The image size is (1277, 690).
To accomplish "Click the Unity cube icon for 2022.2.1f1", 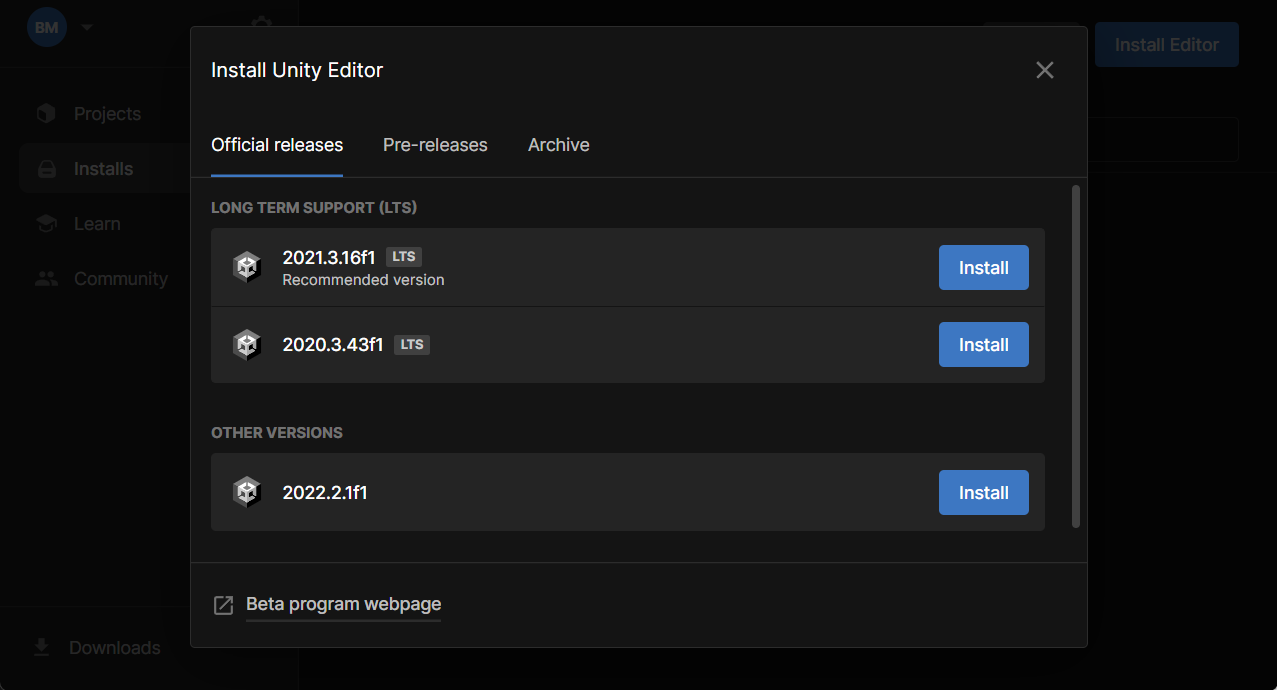I will pos(246,492).
